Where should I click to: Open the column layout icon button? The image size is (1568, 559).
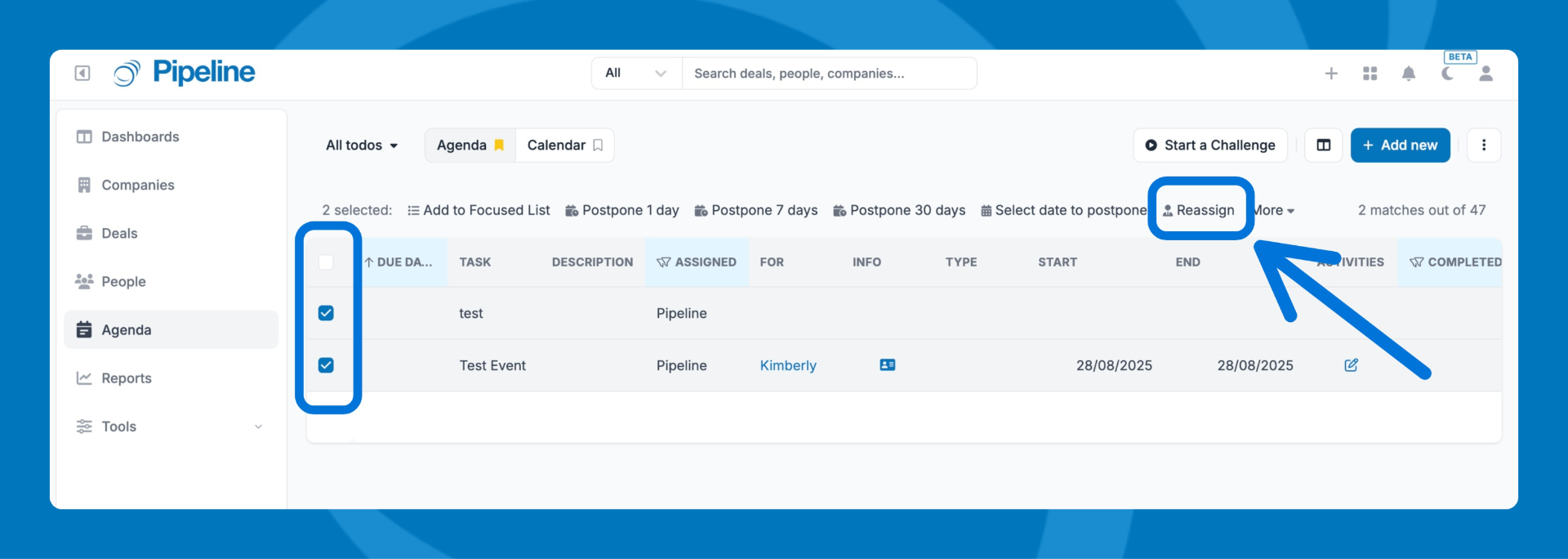click(x=1324, y=145)
